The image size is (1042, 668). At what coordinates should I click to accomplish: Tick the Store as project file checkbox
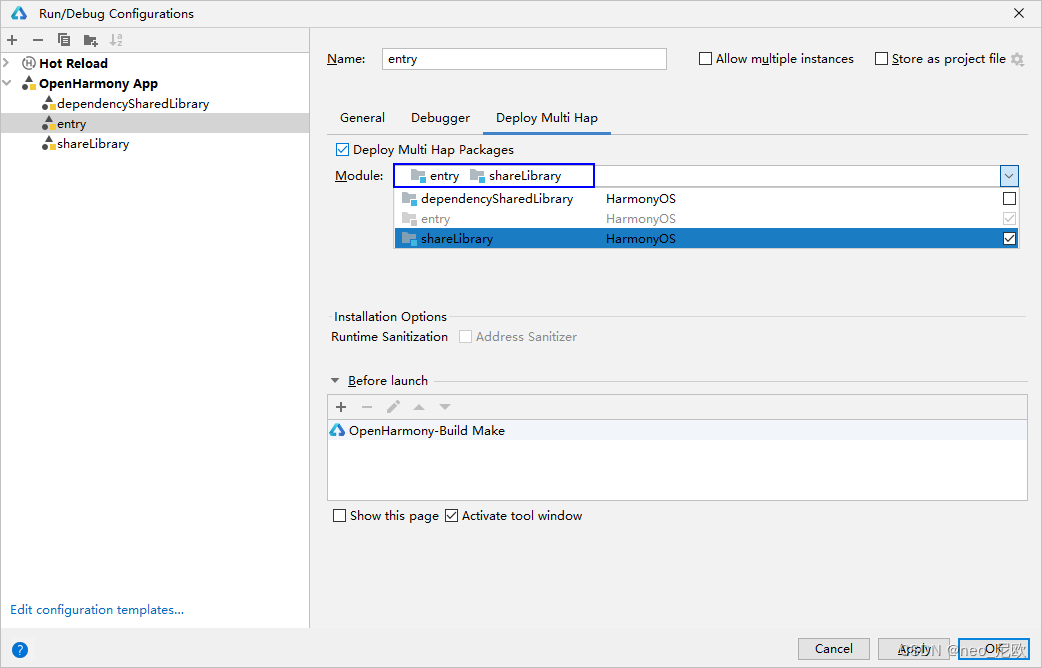881,58
